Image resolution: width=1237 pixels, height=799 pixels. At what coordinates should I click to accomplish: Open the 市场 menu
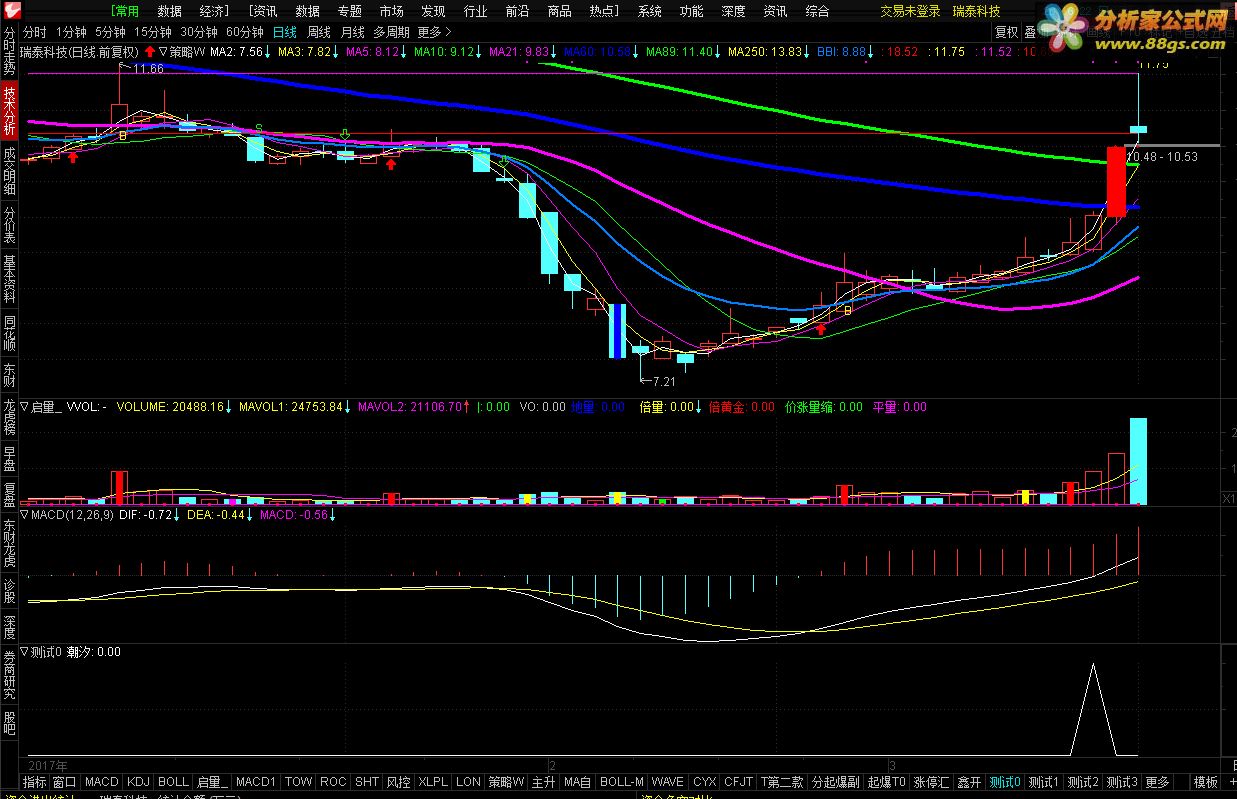pos(391,11)
